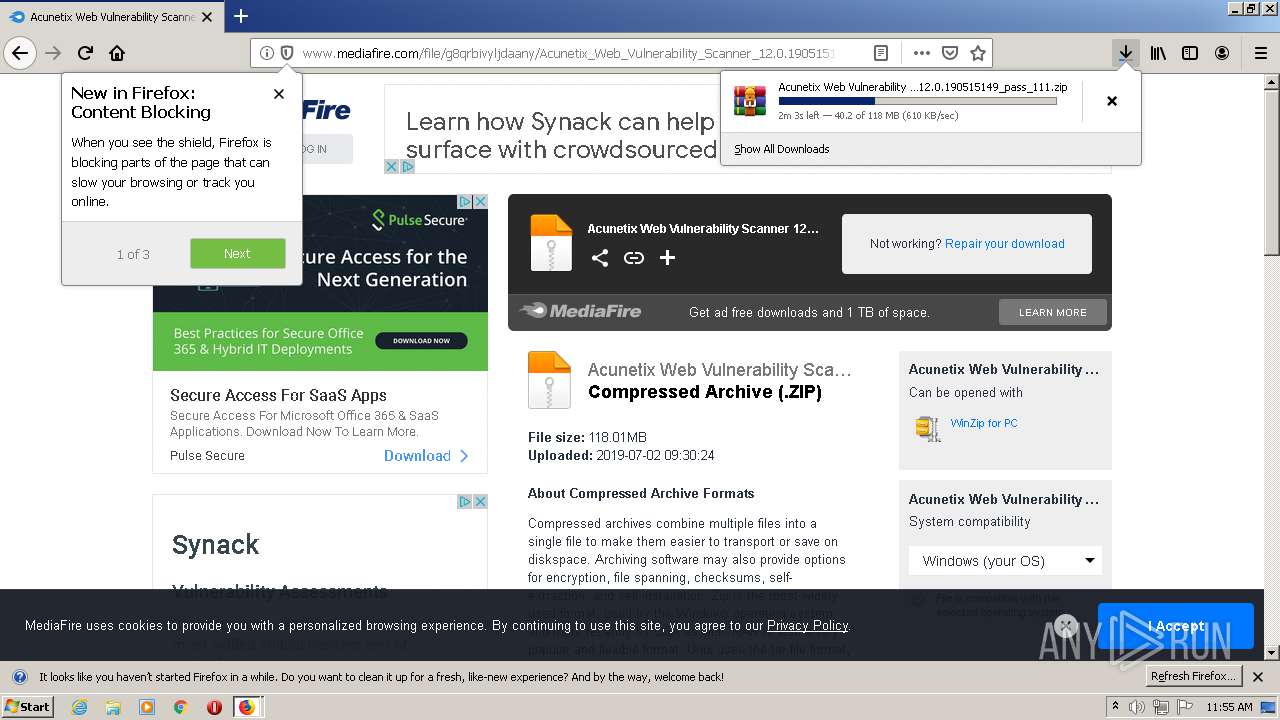Open Windows Start menu

pyautogui.click(x=28, y=707)
